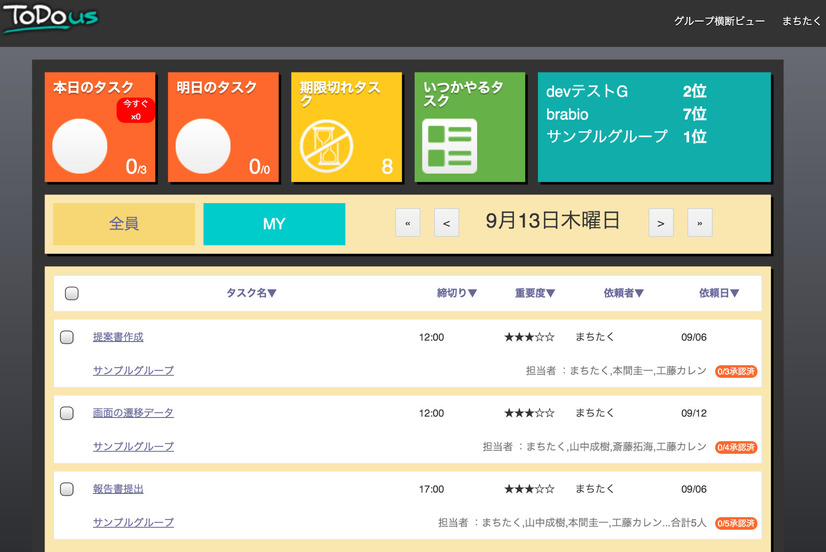
Task: Open グループ横断ビュー in top menu
Action: 719,20
